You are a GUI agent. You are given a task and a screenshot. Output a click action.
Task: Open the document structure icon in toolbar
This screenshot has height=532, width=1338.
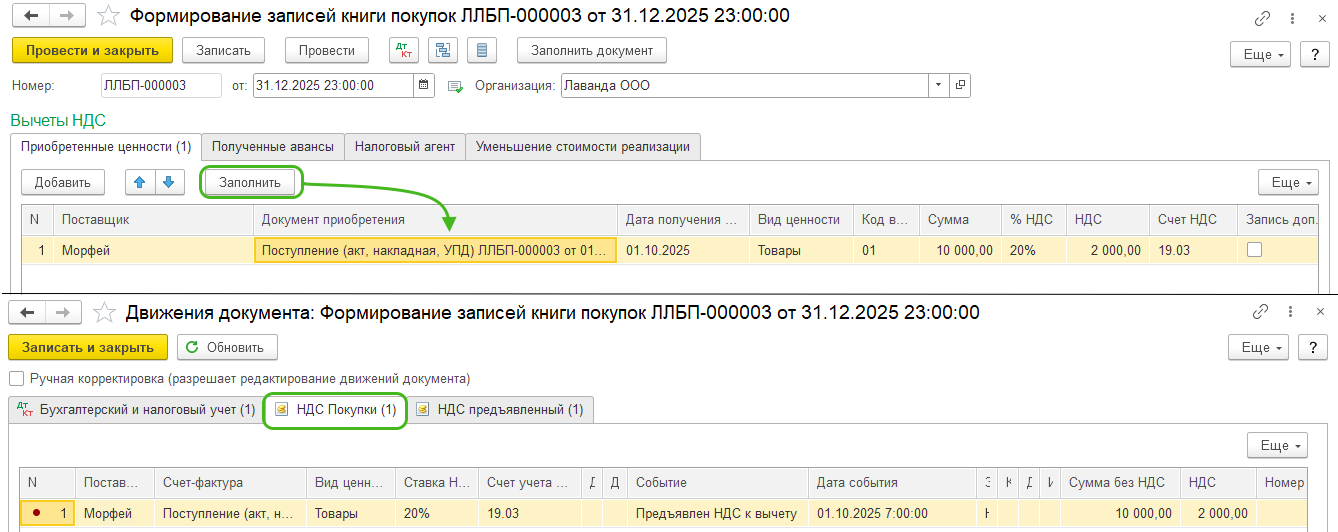[443, 50]
